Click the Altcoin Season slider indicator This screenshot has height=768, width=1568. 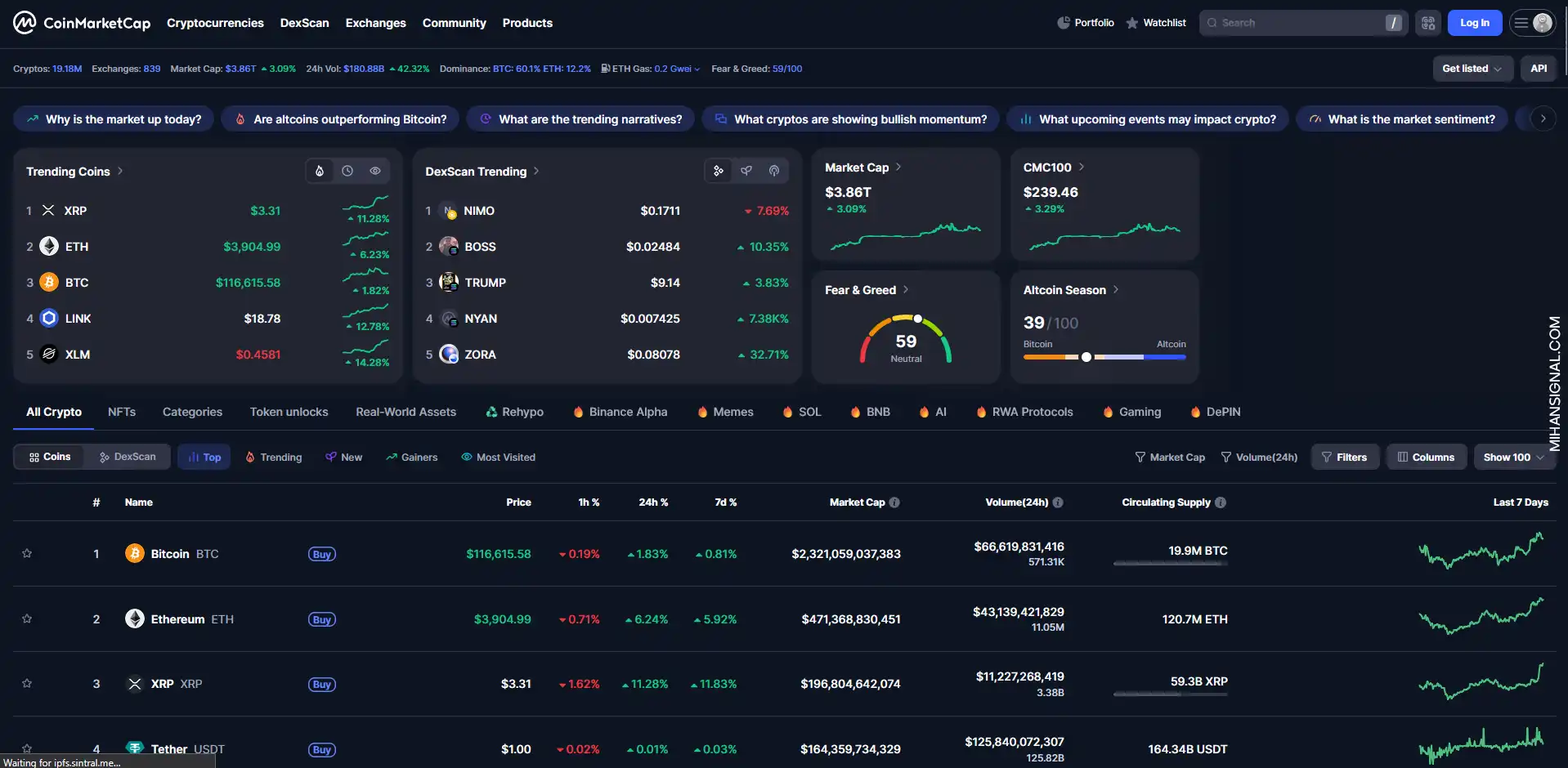click(1086, 357)
